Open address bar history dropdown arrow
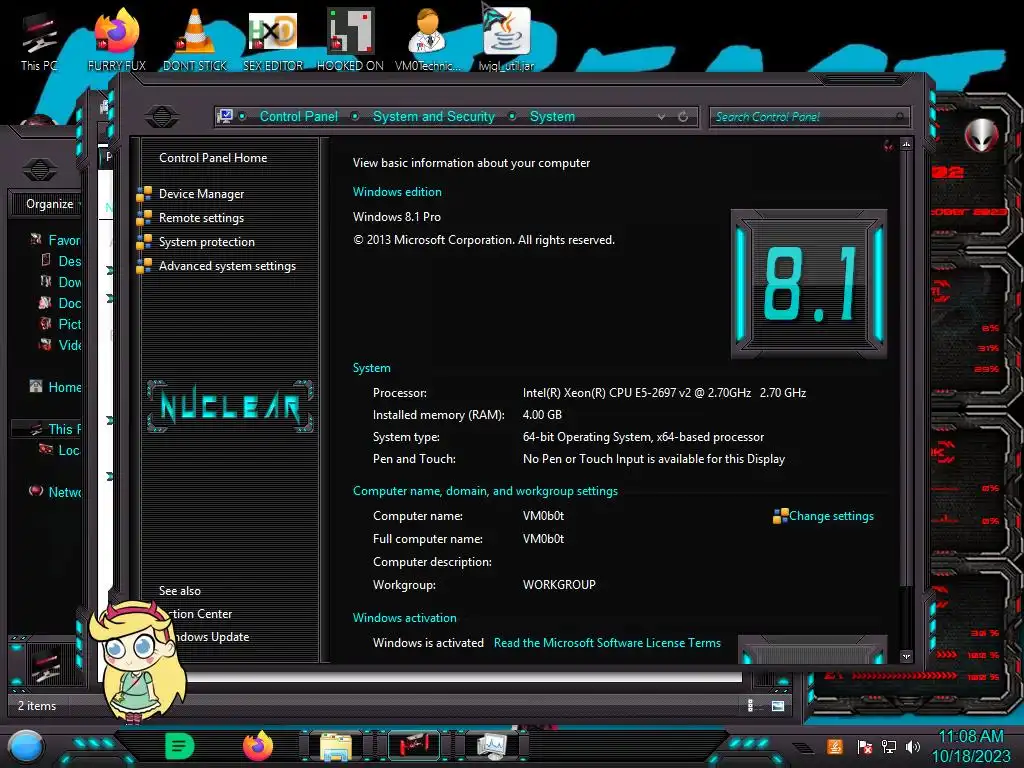Image resolution: width=1024 pixels, height=768 pixels. tap(662, 117)
